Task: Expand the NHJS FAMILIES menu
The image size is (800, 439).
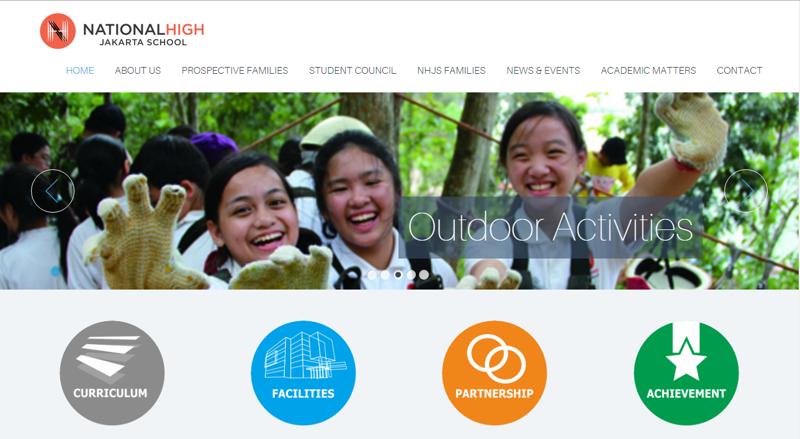Action: (452, 70)
